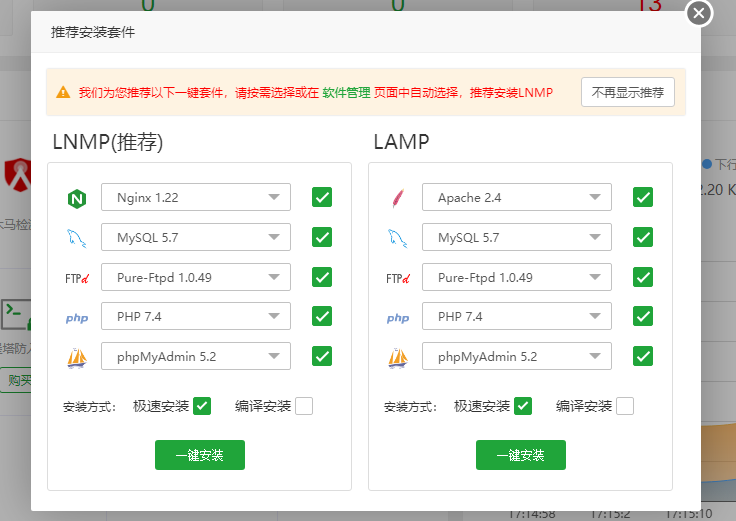Uncheck PHP 7.4 in LAMP
The height and width of the screenshot is (521, 736).
point(643,316)
